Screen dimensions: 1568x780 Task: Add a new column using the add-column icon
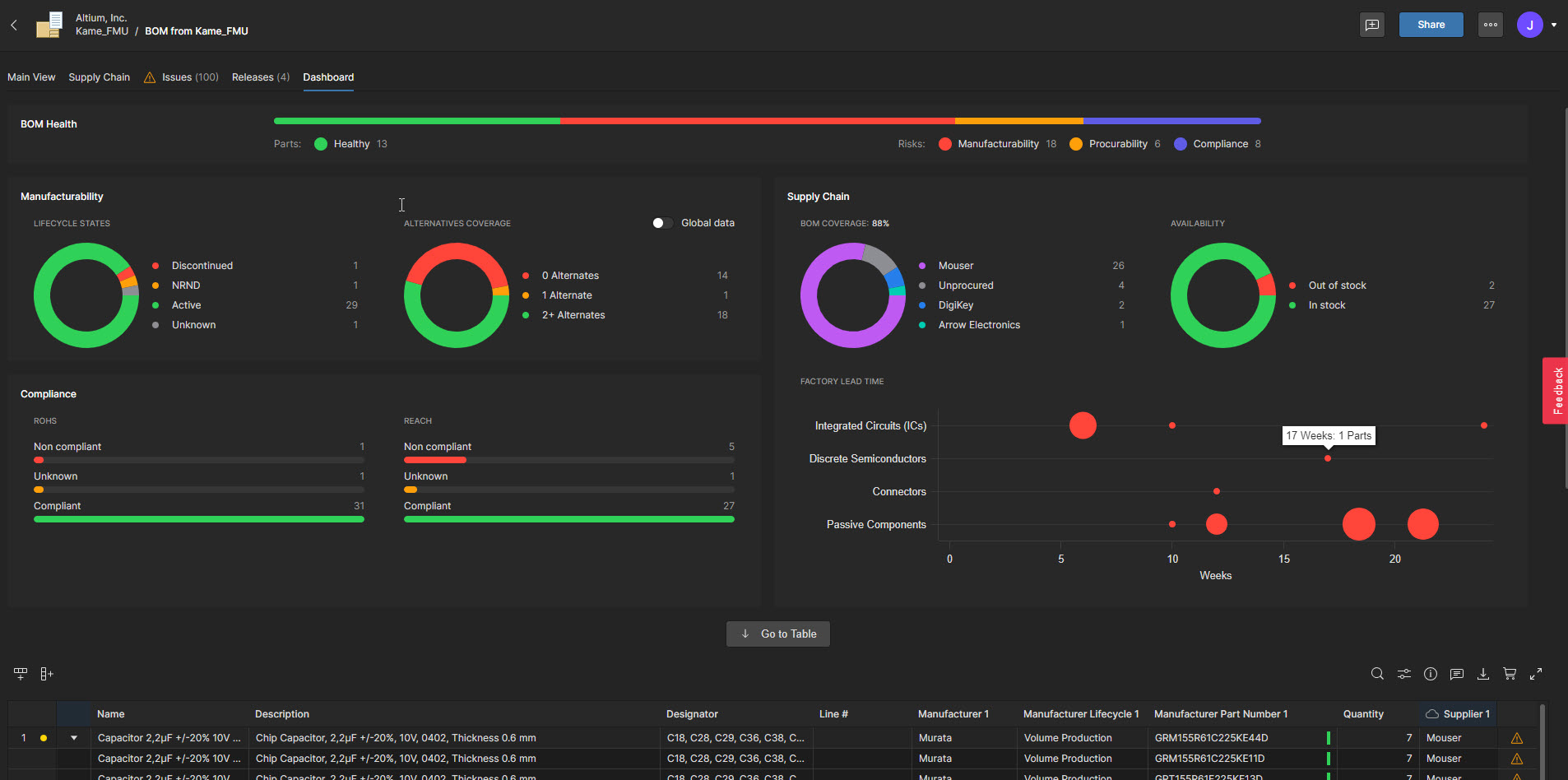(47, 673)
